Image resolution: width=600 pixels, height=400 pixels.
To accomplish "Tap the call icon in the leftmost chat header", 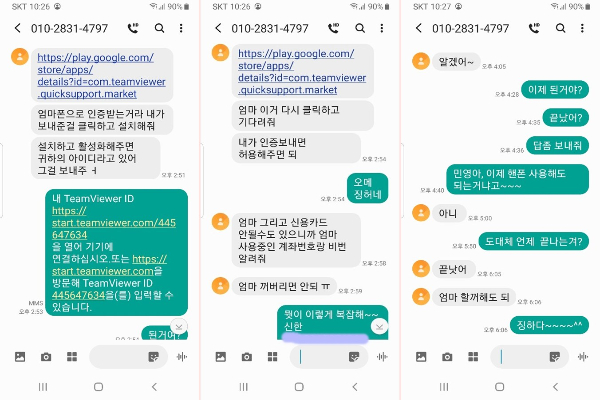I will pyautogui.click(x=133, y=28).
